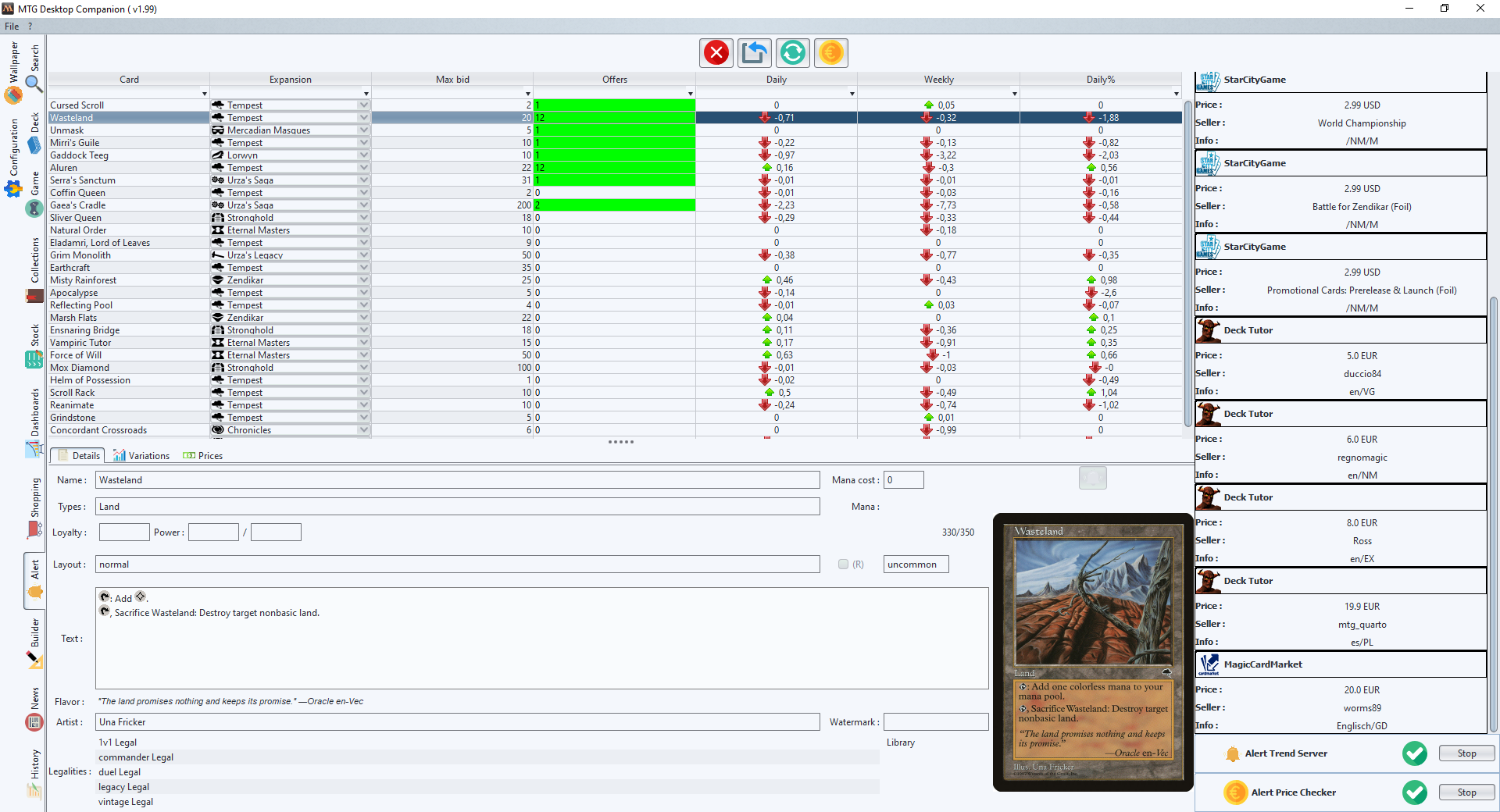Click Deck Tutor logo above duccio84 offer
This screenshot has height=812, width=1500.
[x=1208, y=330]
